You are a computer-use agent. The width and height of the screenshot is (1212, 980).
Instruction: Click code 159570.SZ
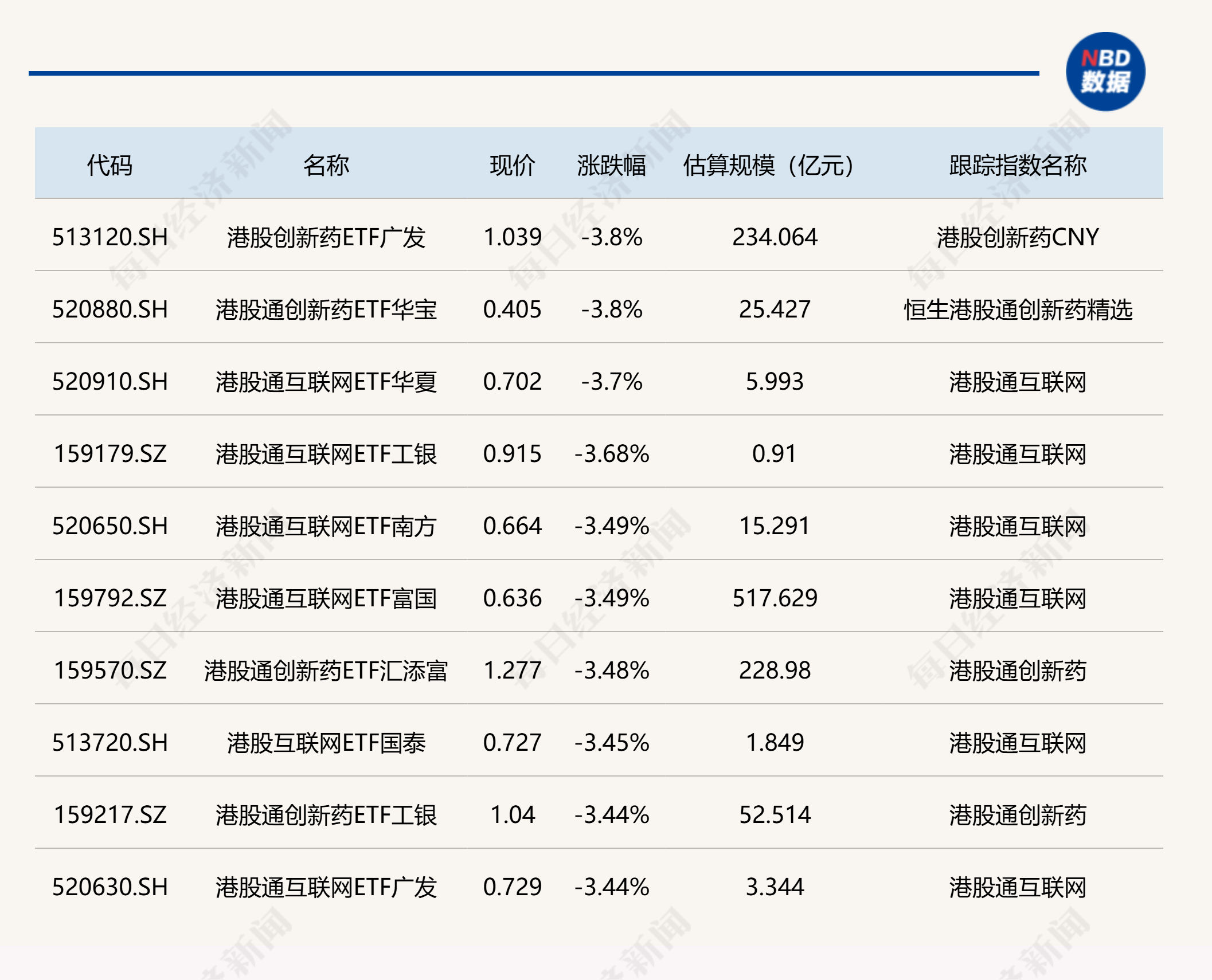click(x=110, y=671)
